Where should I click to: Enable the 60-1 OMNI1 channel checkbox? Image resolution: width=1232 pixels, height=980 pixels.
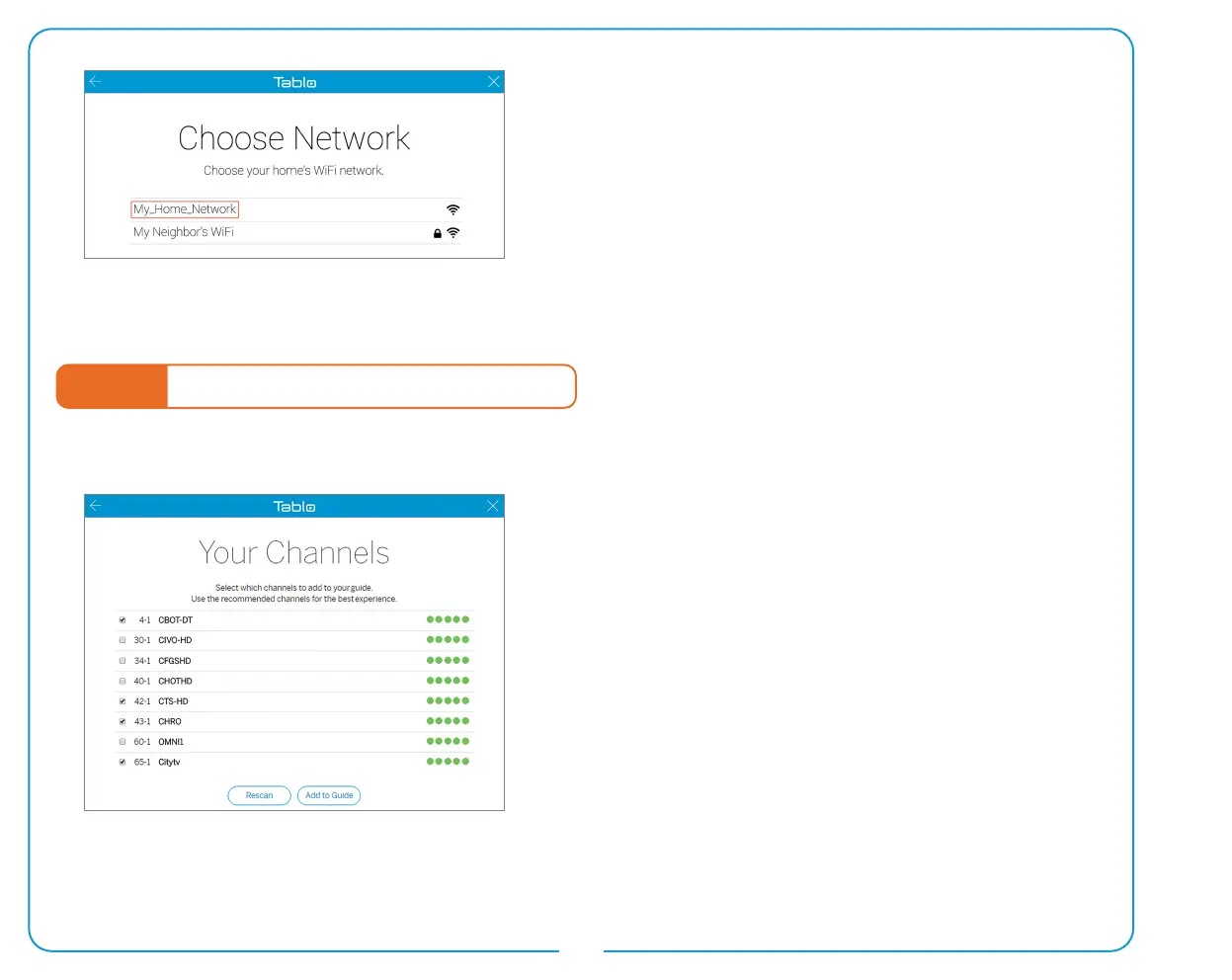(123, 742)
